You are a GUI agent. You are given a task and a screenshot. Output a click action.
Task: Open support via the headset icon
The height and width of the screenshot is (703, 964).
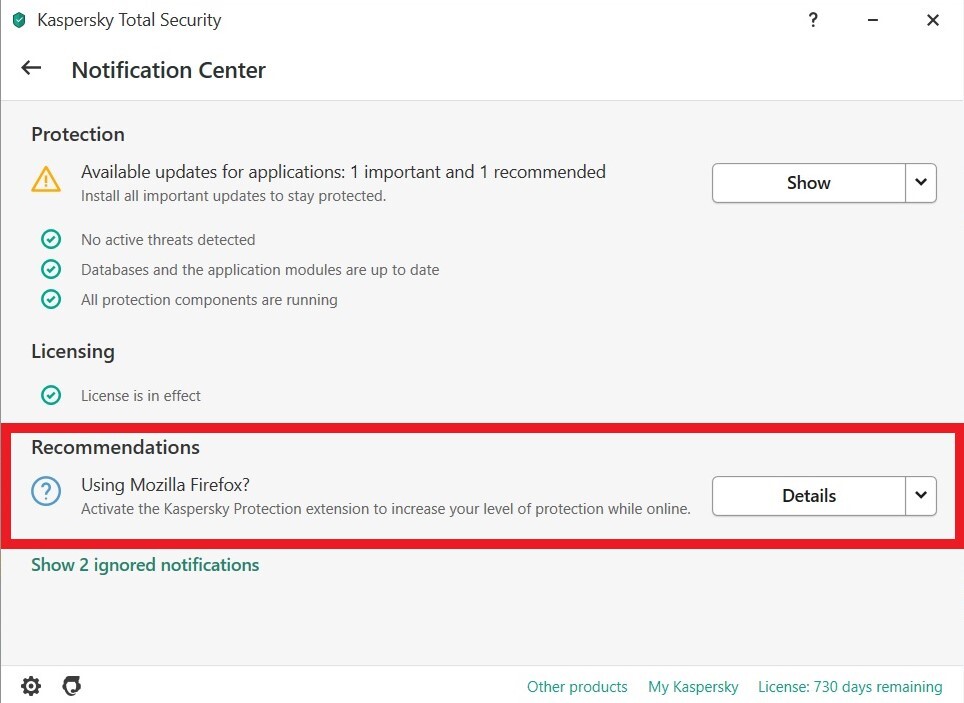[72, 685]
